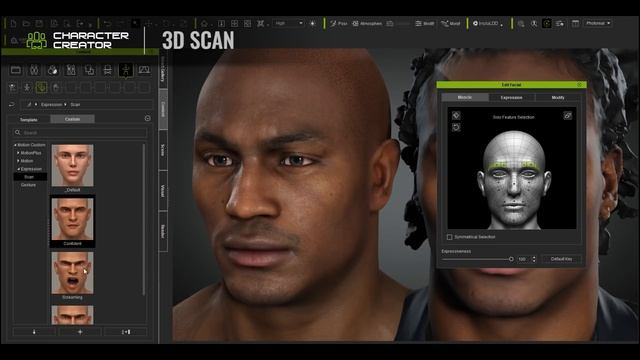640x360 pixels.
Task: Select the Project category icon in Content panel
Action: point(16,70)
